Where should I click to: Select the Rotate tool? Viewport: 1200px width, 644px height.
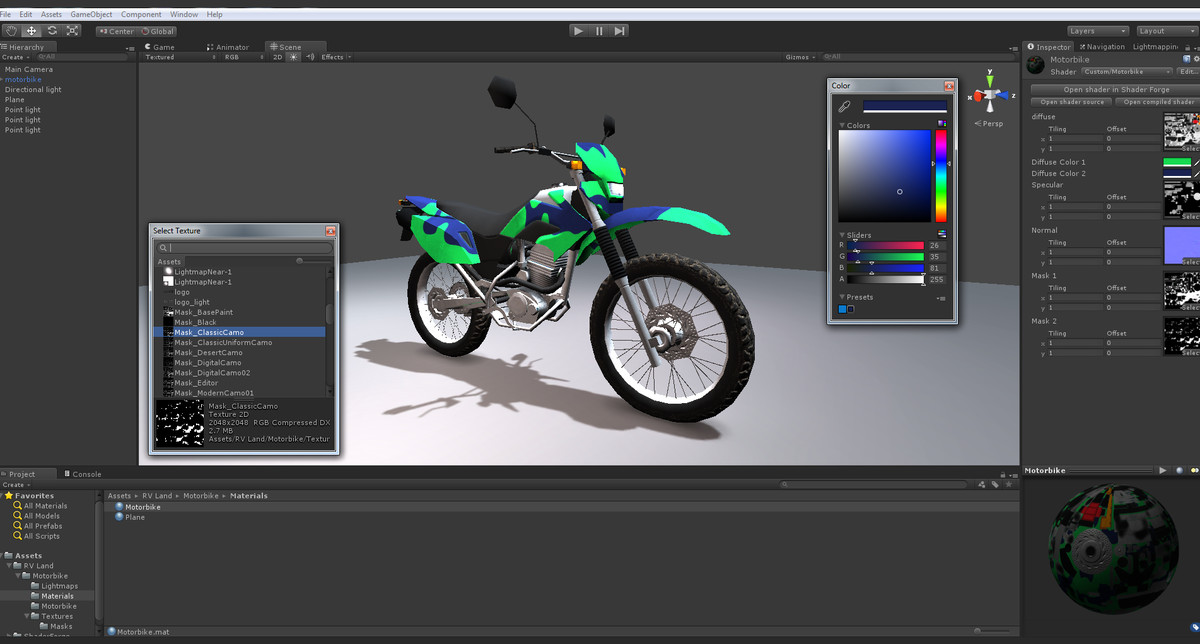52,31
